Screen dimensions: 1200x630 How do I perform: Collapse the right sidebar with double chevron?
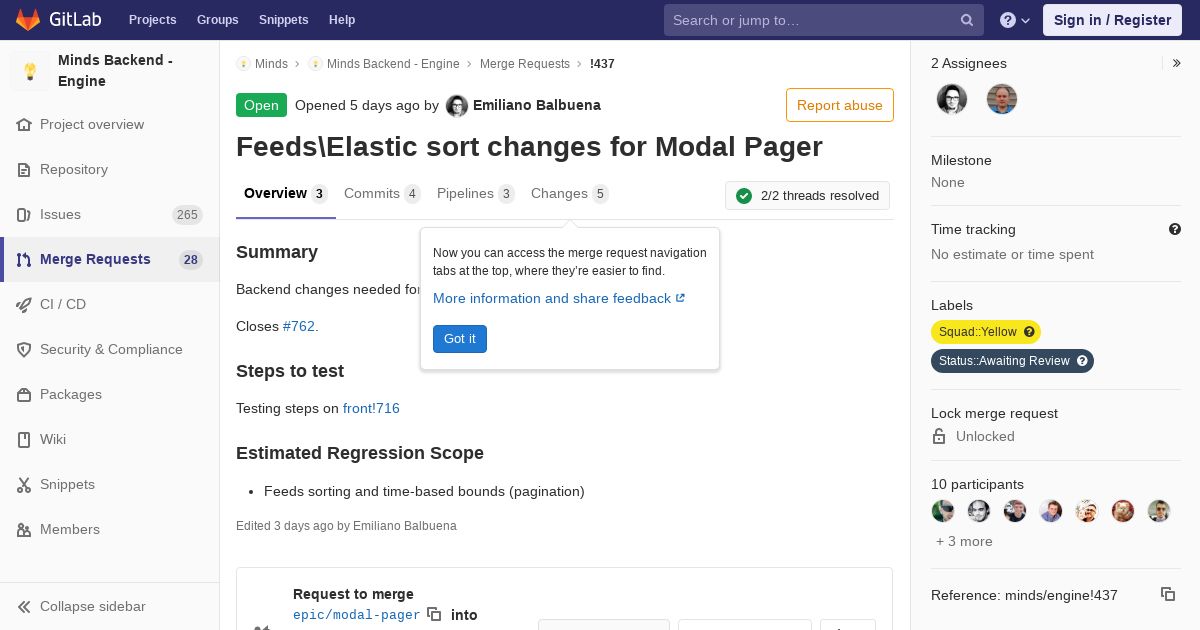coord(1176,63)
